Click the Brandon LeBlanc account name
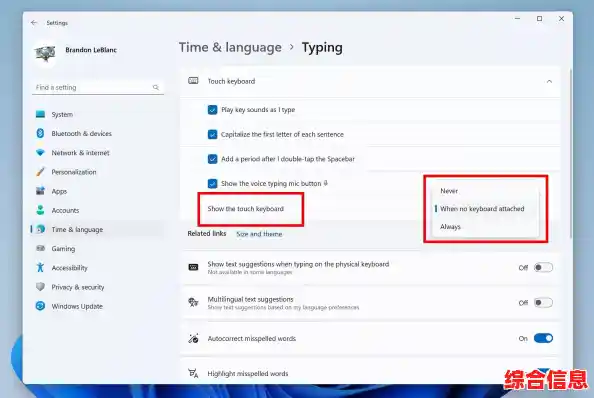Screen dimensions: 594x398 point(91,50)
